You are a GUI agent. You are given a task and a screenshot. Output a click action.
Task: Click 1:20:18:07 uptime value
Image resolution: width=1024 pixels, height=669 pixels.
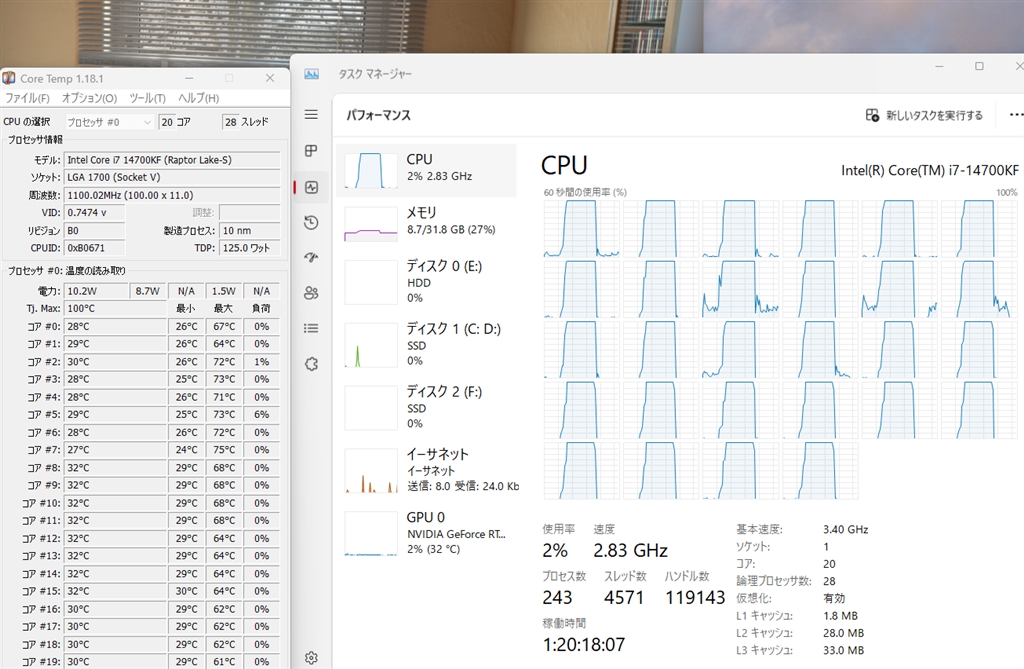point(584,645)
